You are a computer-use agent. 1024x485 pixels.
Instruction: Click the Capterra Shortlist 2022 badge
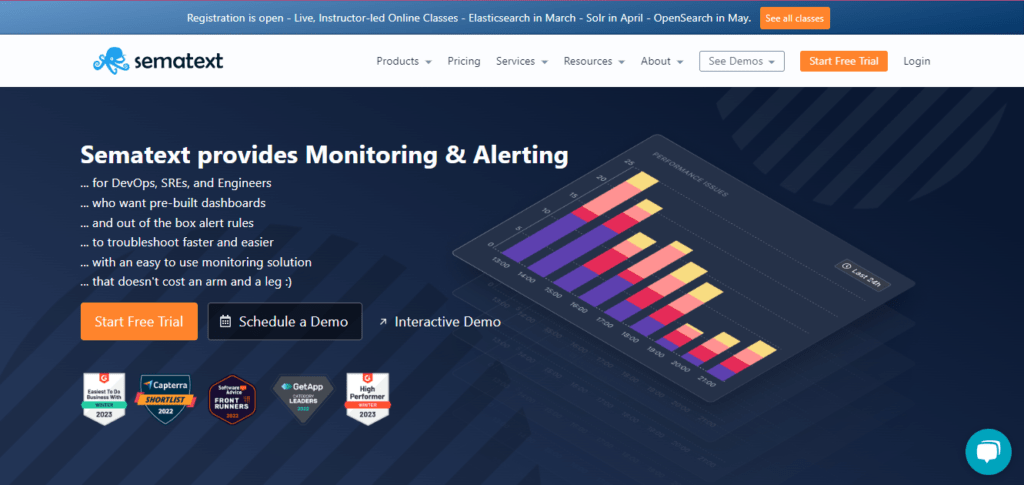click(x=163, y=400)
